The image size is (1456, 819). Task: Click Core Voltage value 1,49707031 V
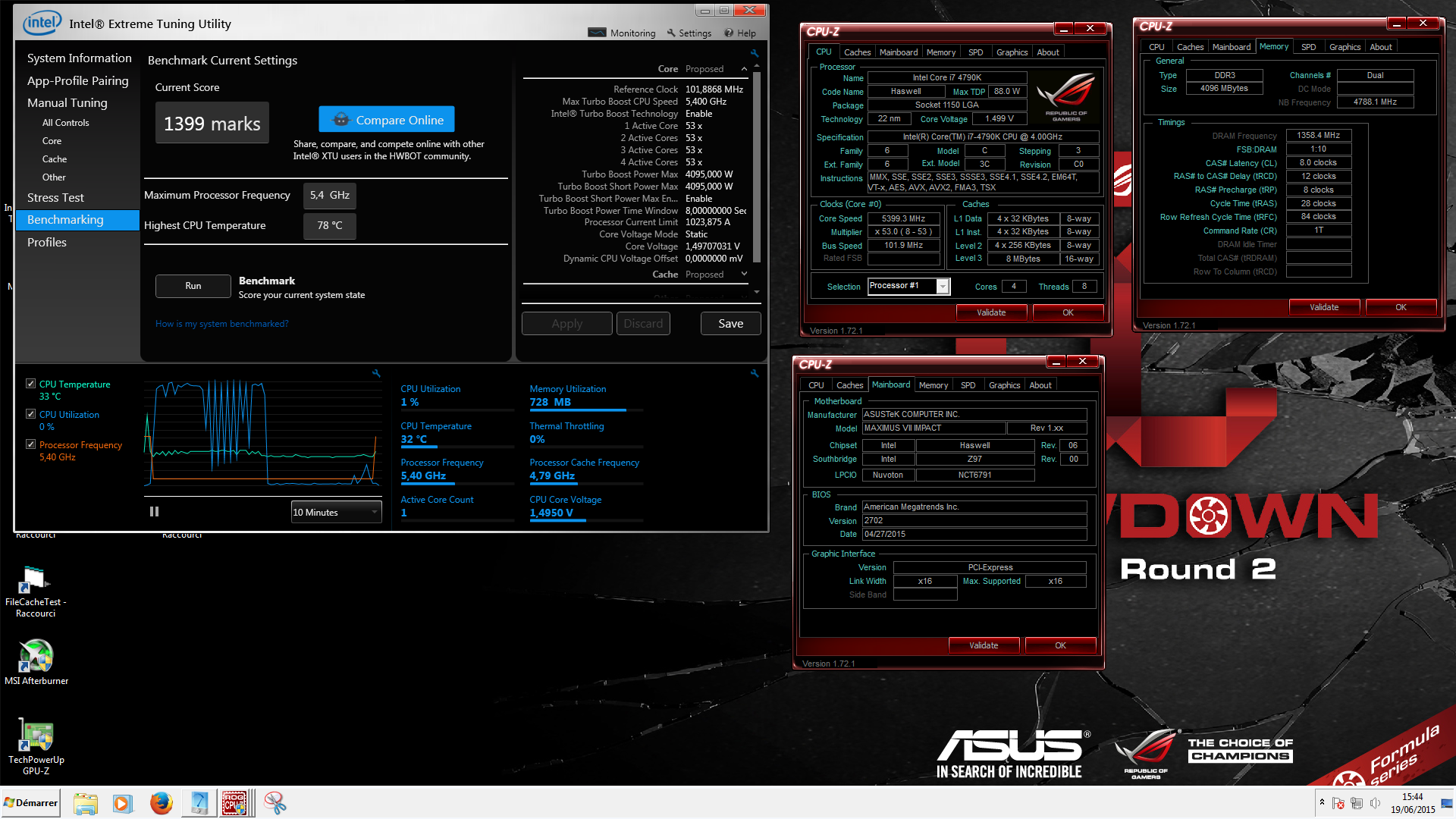click(x=712, y=246)
